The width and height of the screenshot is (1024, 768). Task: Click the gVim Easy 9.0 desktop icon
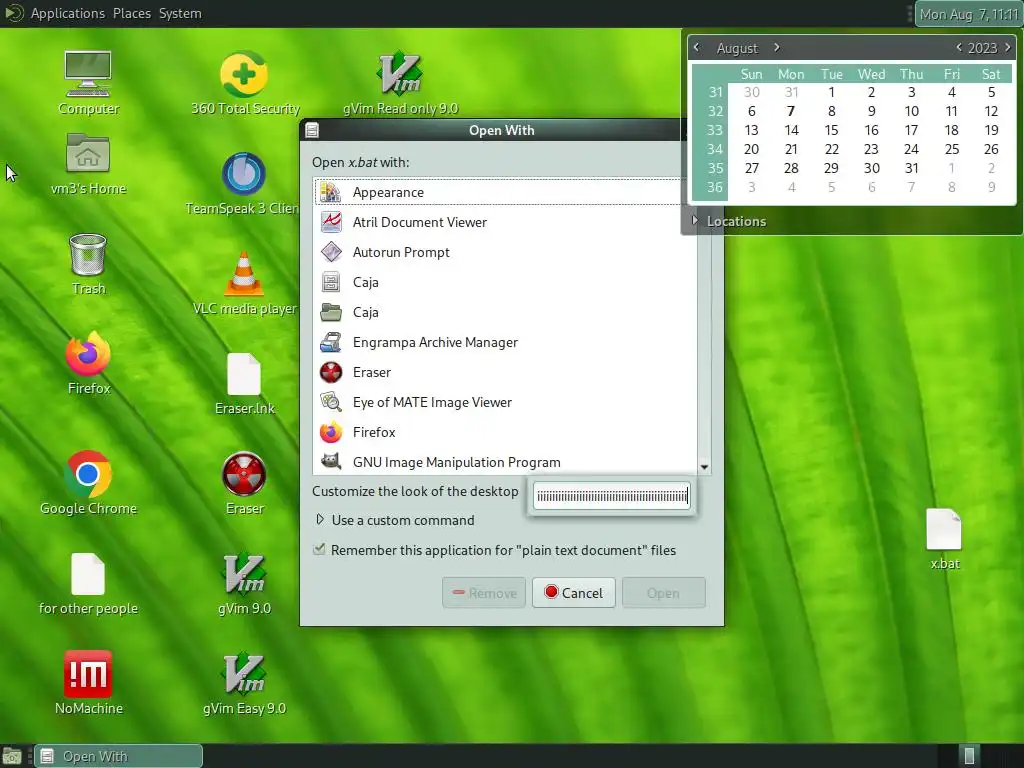click(244, 674)
